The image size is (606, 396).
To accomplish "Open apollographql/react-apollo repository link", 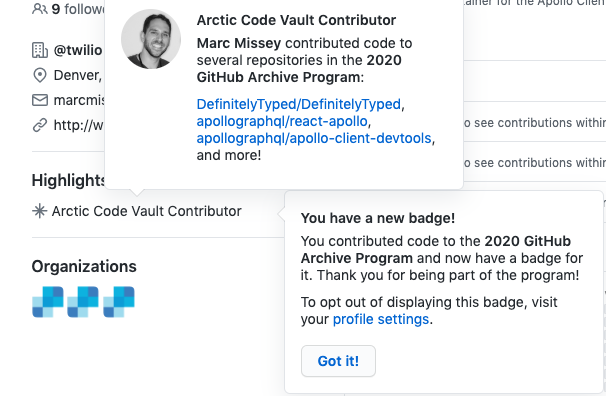I will (x=282, y=121).
